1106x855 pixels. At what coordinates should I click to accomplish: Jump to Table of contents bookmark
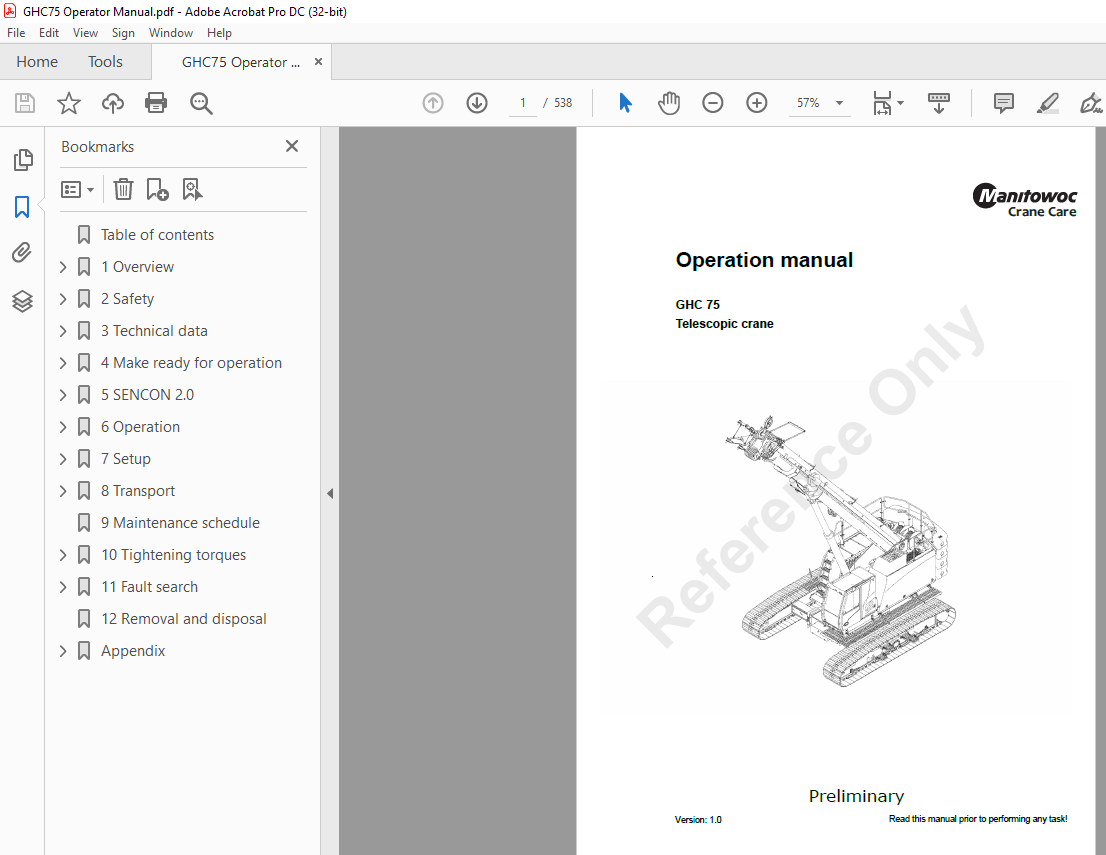(x=157, y=235)
